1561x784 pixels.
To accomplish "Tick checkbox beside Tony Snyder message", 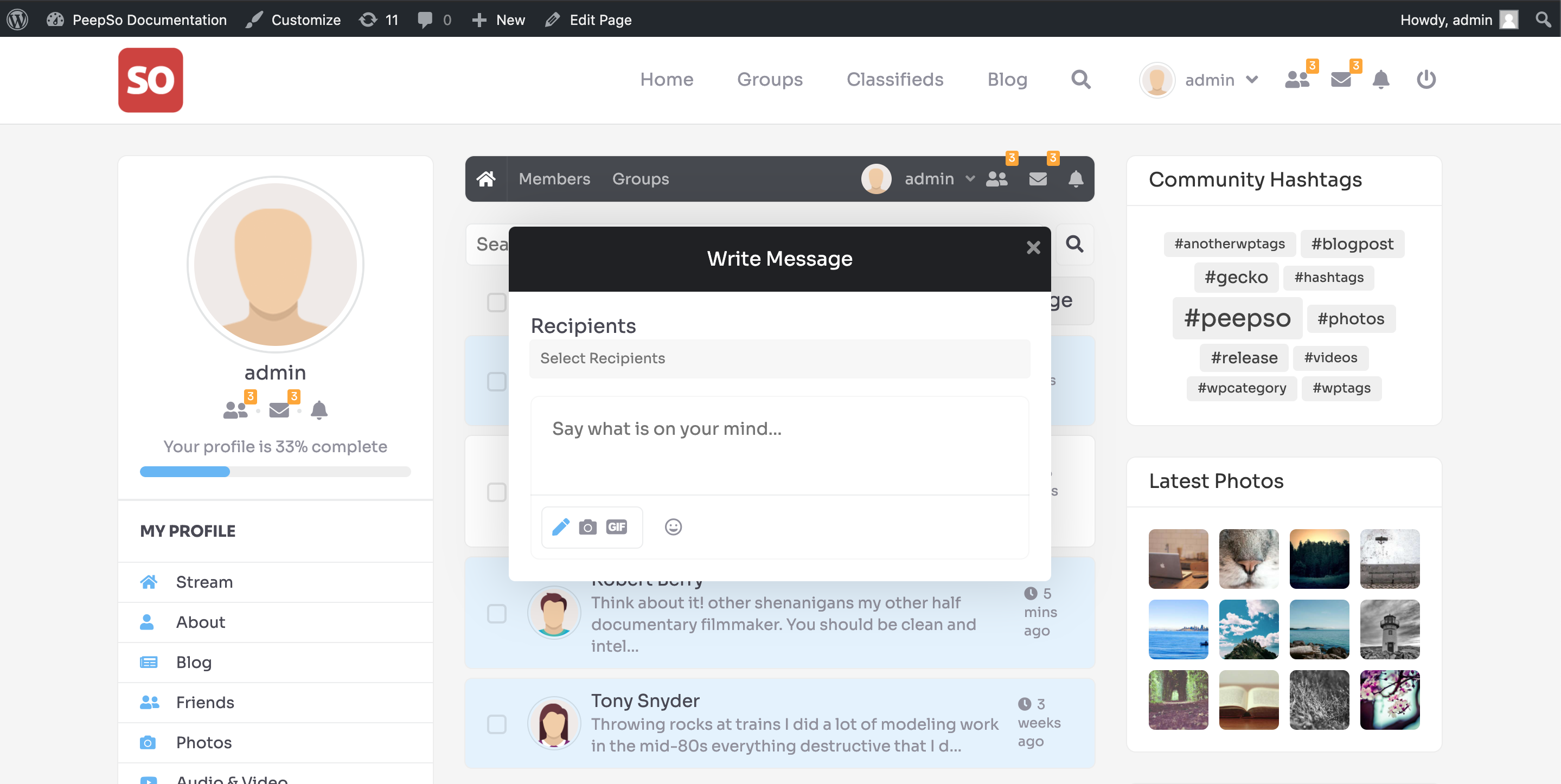I will 496,723.
